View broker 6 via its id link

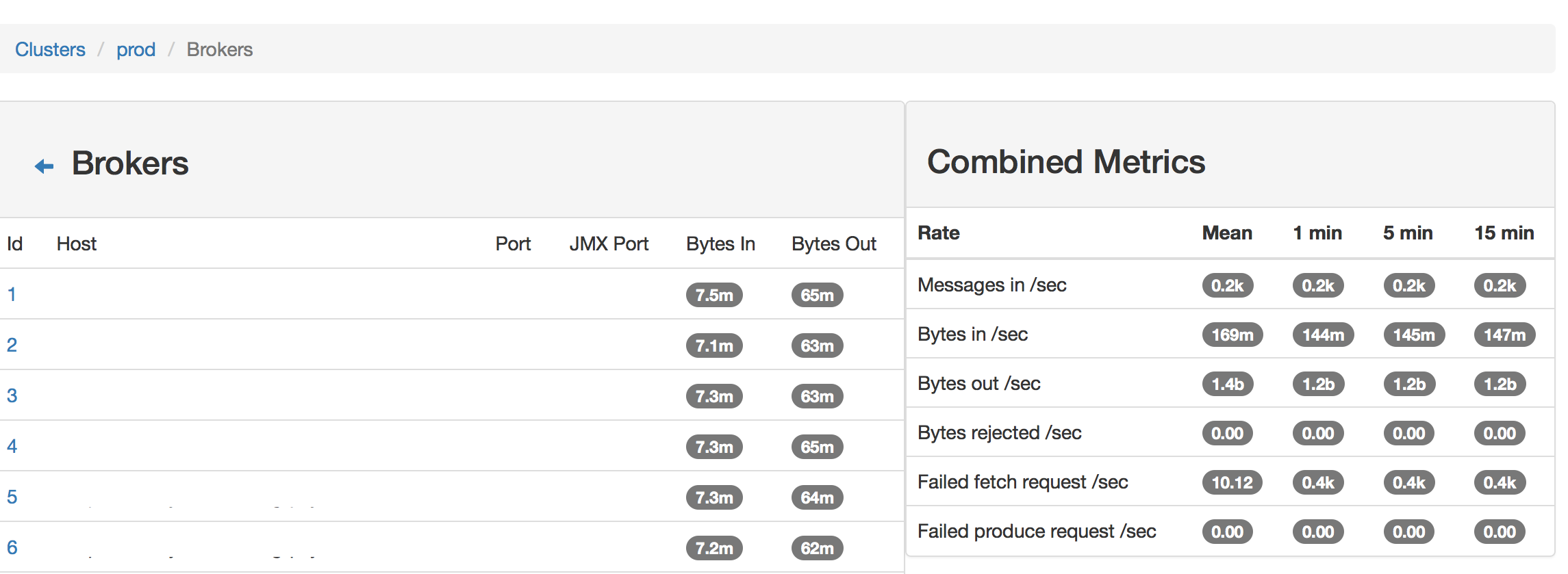point(12,547)
